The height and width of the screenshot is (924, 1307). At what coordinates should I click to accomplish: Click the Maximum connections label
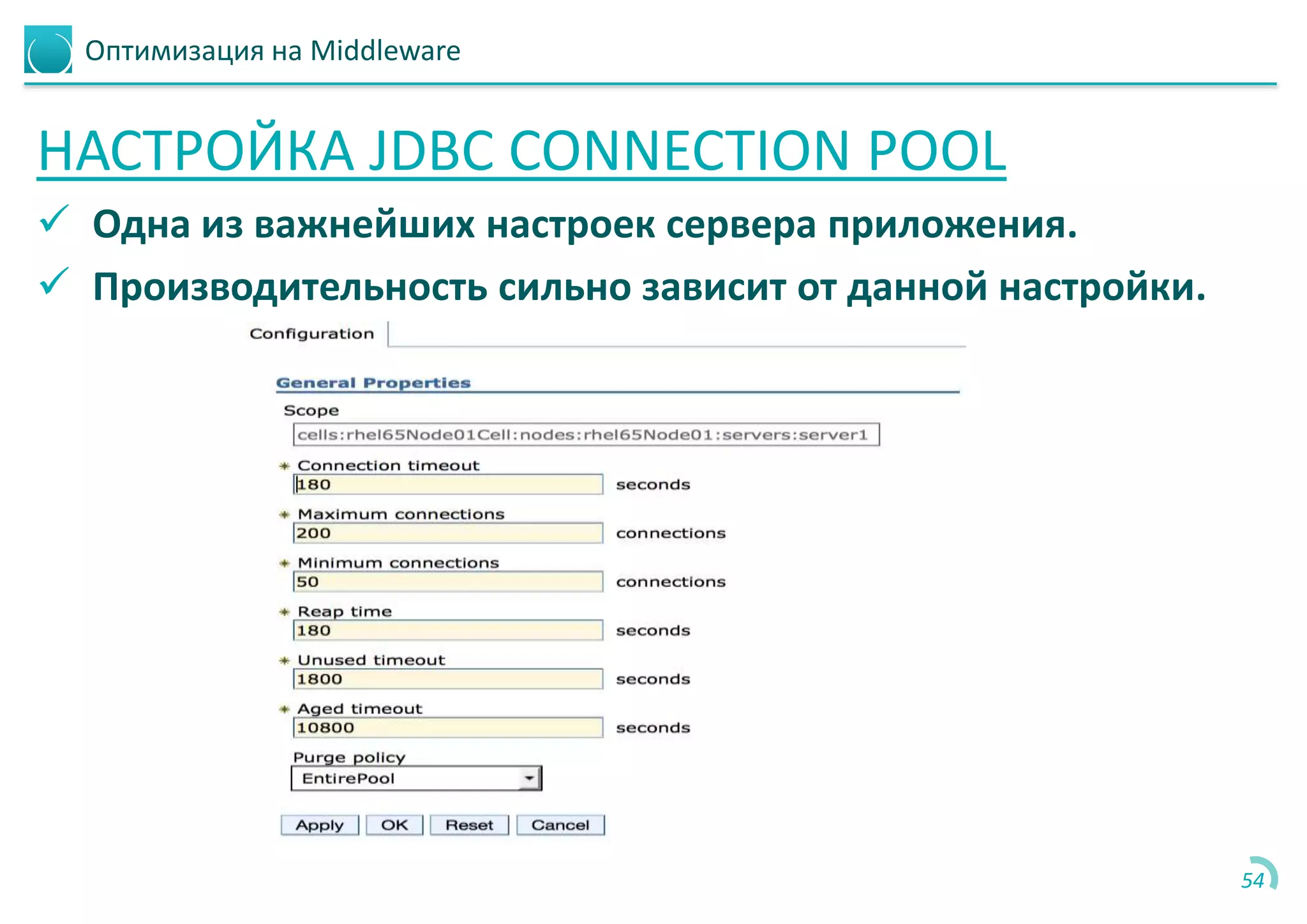[401, 514]
